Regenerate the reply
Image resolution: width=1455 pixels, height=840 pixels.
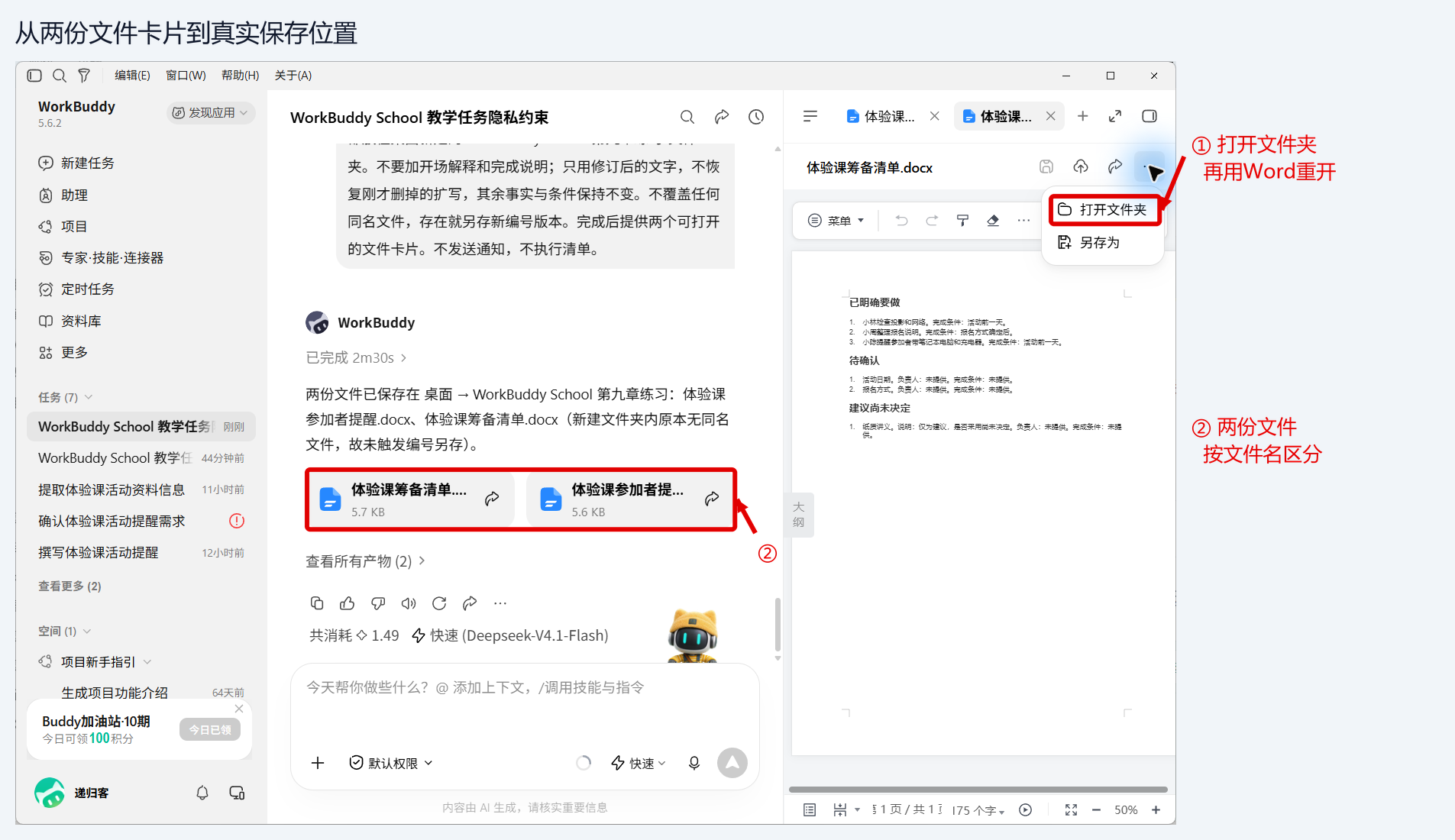pos(439,603)
